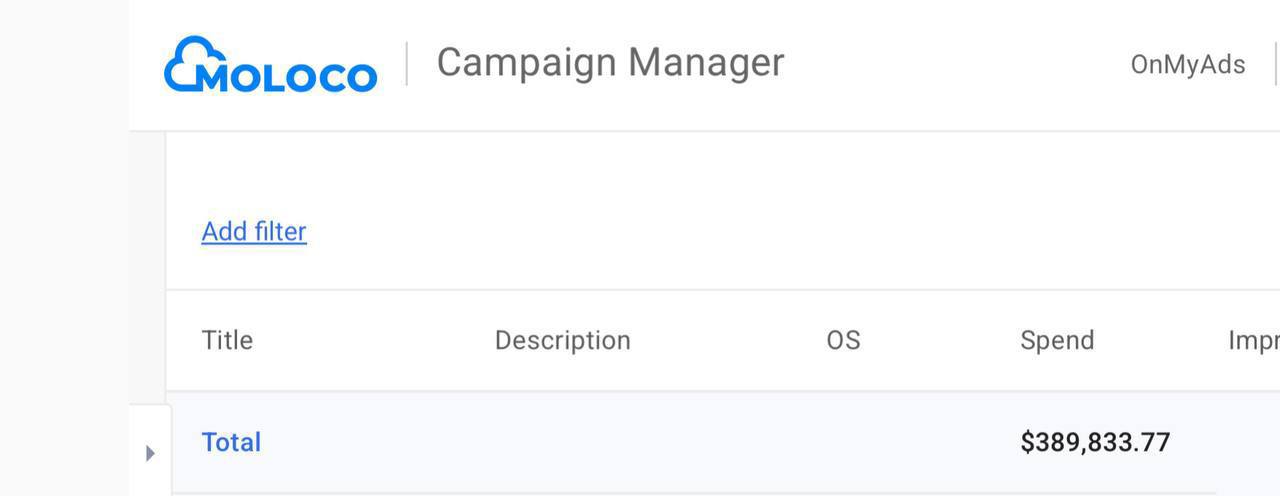The image size is (1280, 496).
Task: Select the Total row label
Action: click(231, 442)
